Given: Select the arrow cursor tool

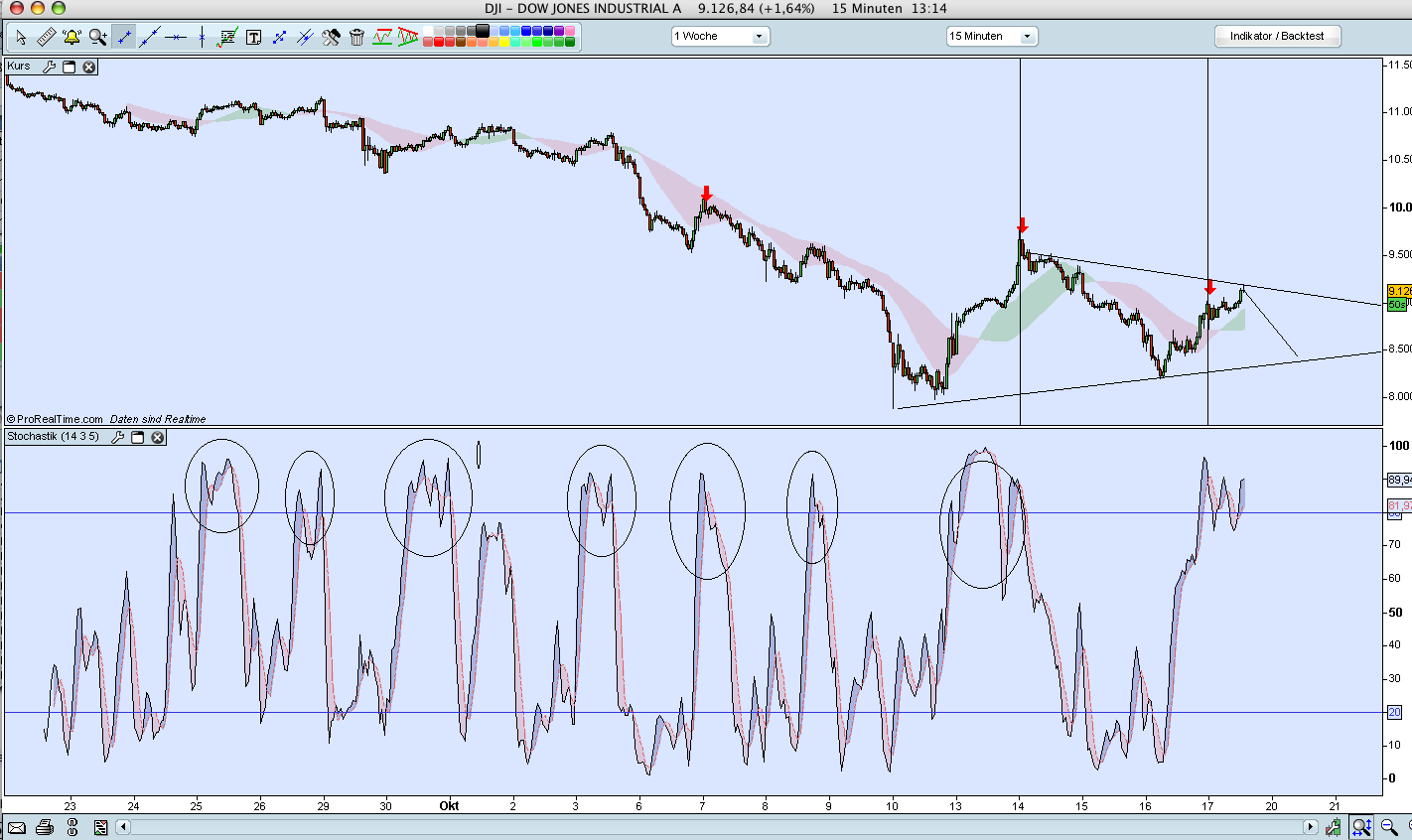Looking at the screenshot, I should tap(21, 37).
